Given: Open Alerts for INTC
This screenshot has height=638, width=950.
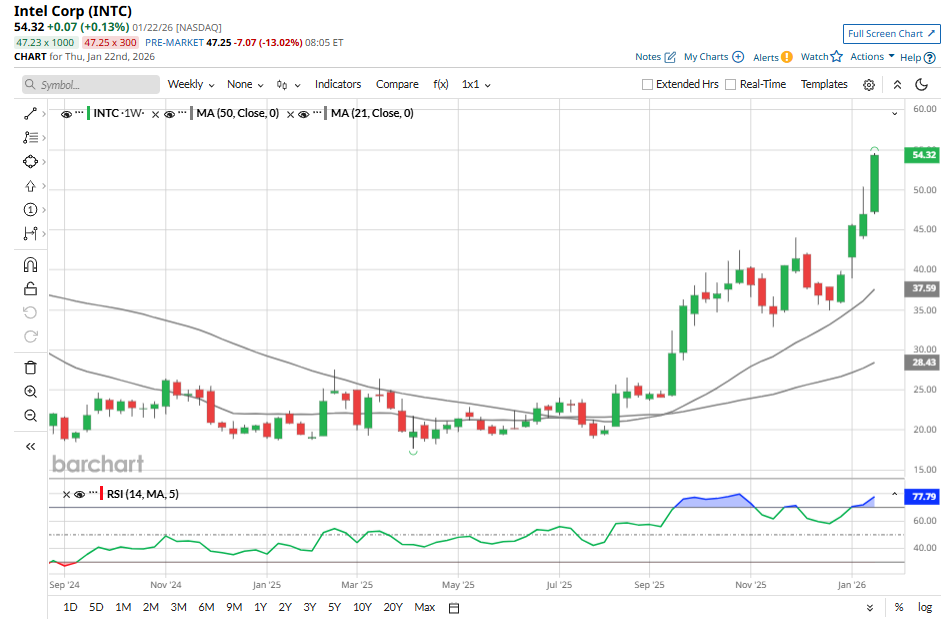Looking at the screenshot, I should tap(772, 57).
